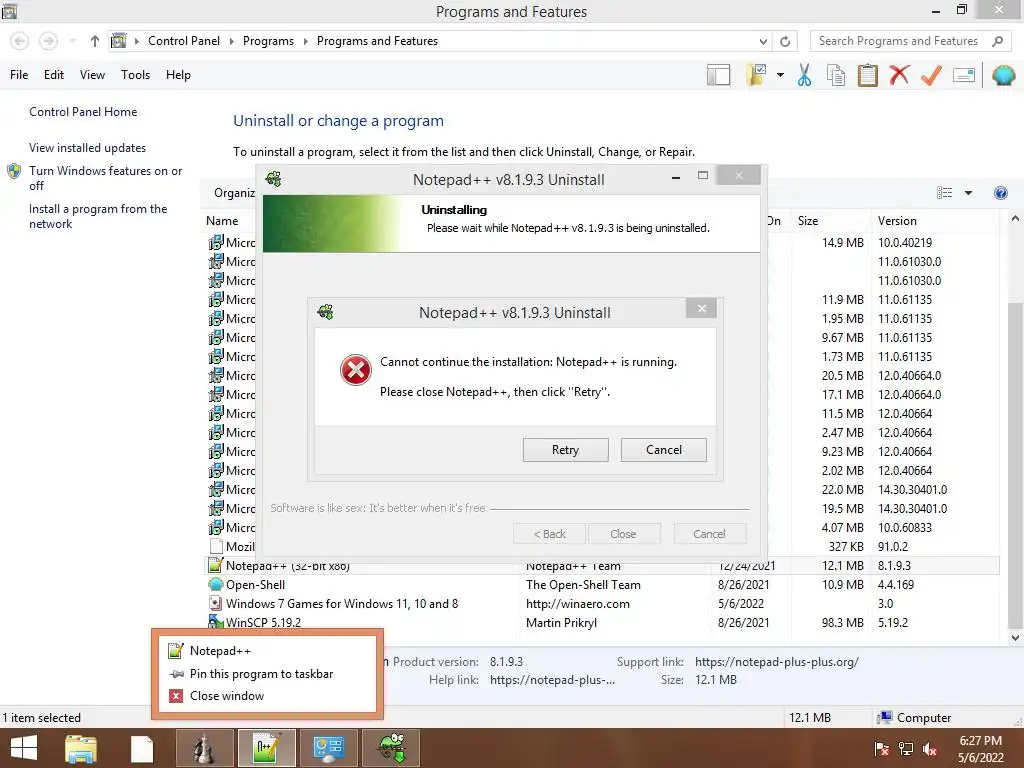Click Cancel in the error dialog
The width and height of the screenshot is (1024, 768).
pos(664,450)
